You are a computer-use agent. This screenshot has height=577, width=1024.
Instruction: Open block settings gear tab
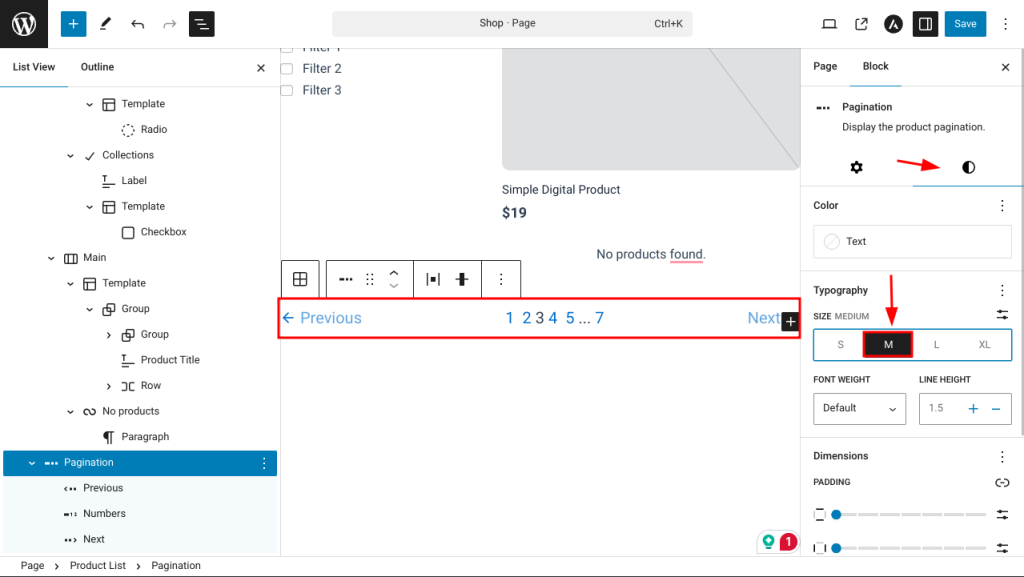click(x=856, y=167)
